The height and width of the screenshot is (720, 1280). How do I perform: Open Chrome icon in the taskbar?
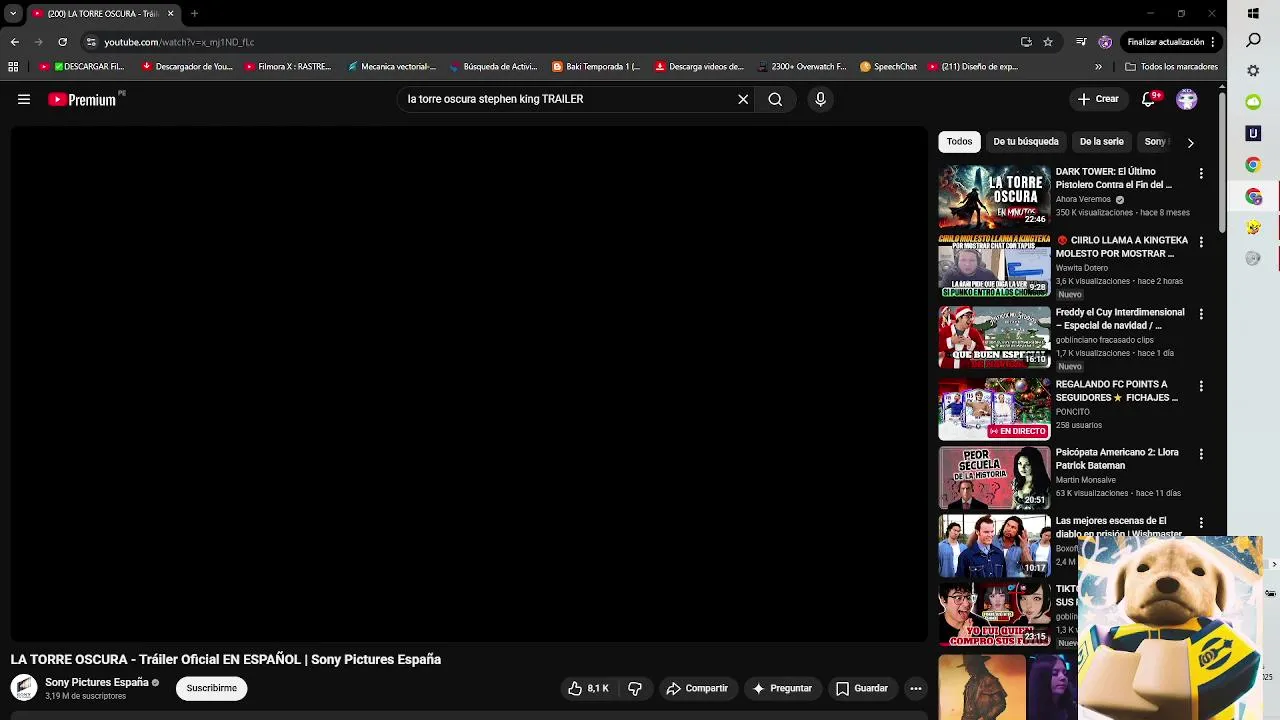tap(1253, 165)
